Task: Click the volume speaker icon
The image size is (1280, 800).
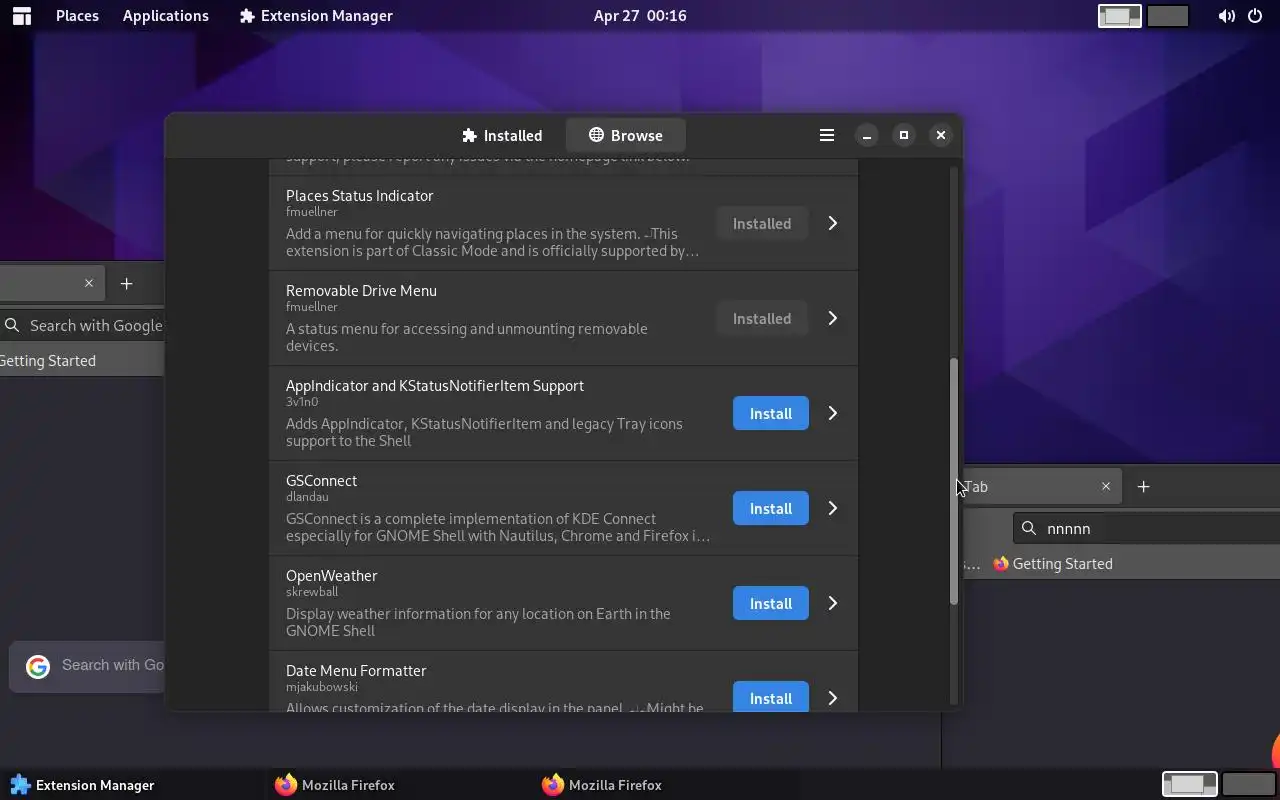Action: [1226, 16]
